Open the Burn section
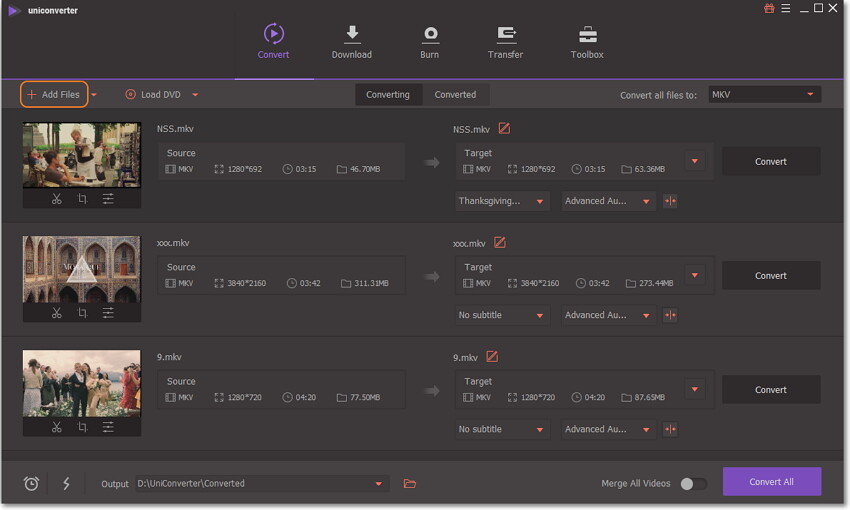Viewport: 850px width, 510px height. click(x=430, y=41)
